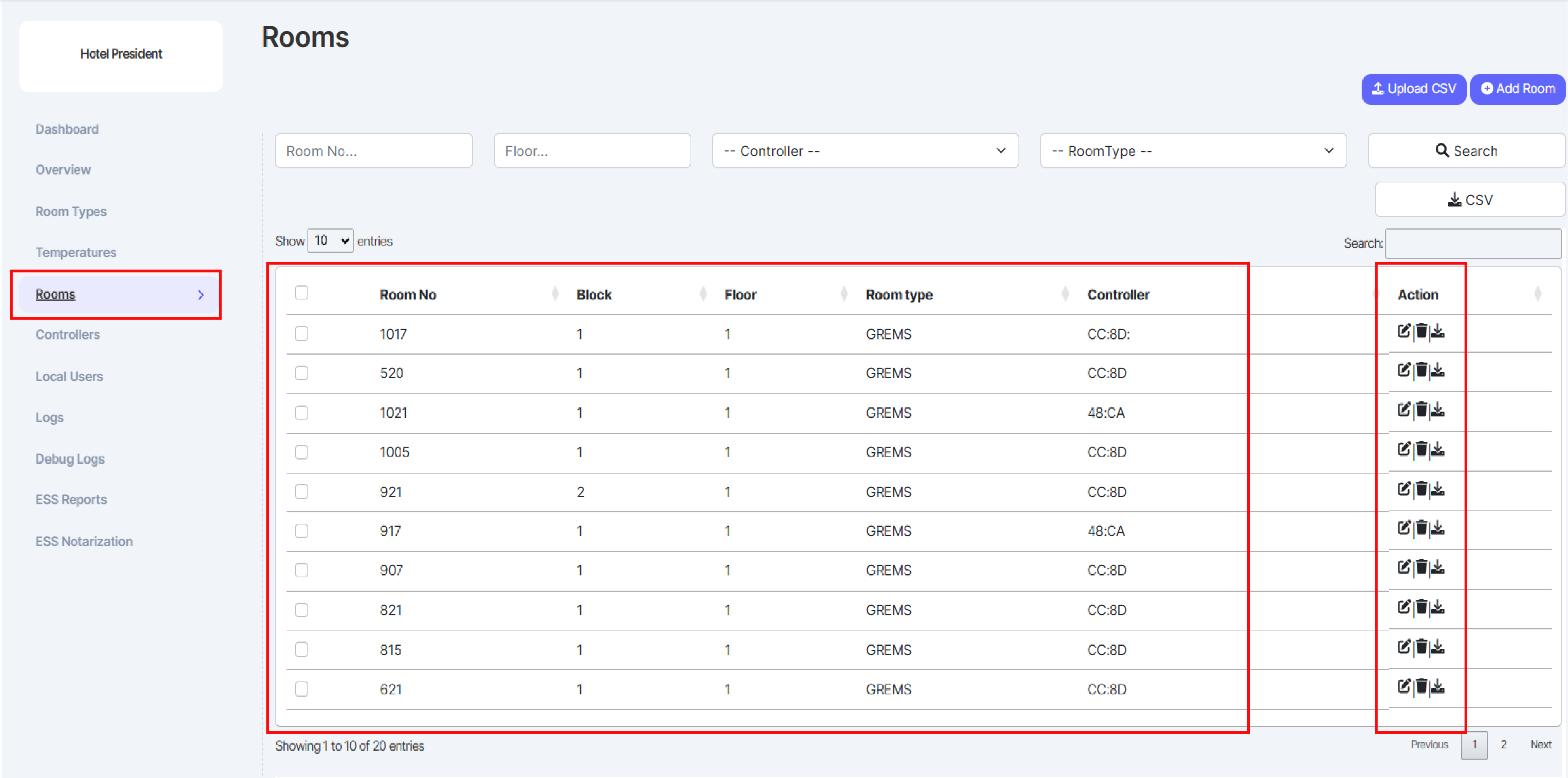Go to page 2 of results
This screenshot has height=778, width=1568.
(x=1503, y=745)
